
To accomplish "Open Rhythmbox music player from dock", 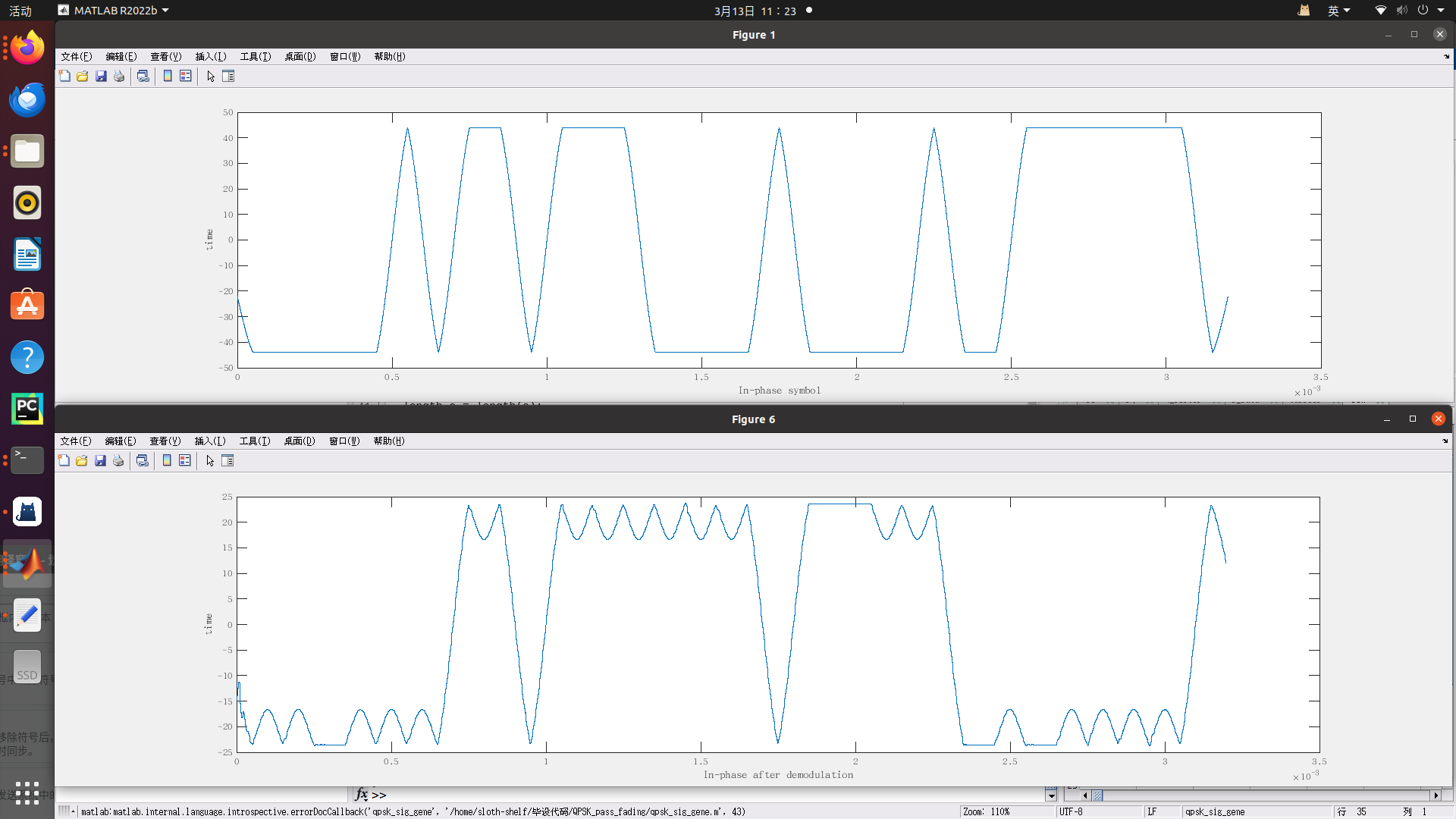I will click(x=27, y=202).
